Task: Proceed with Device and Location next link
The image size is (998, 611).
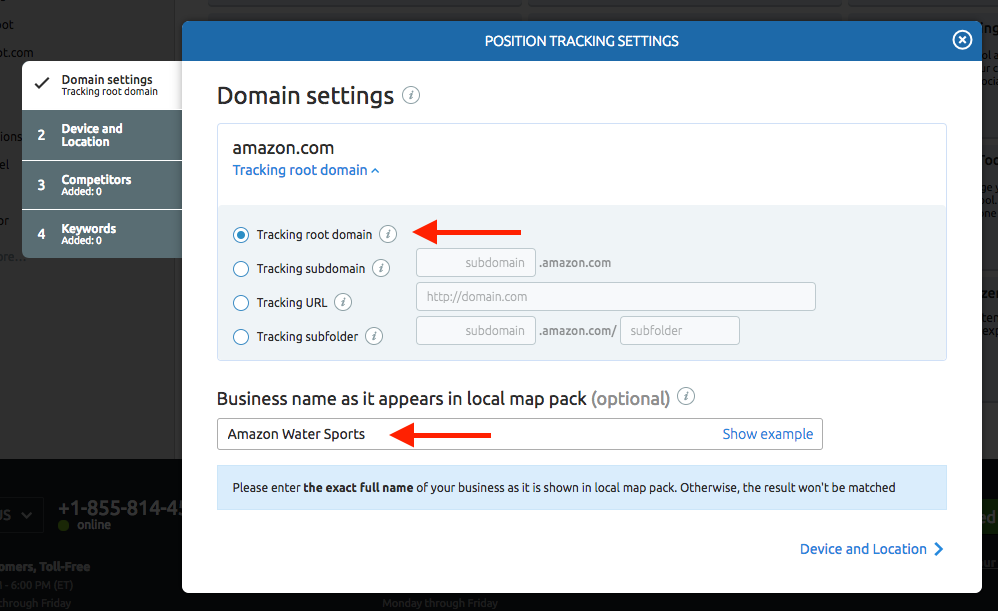Action: pos(871,549)
